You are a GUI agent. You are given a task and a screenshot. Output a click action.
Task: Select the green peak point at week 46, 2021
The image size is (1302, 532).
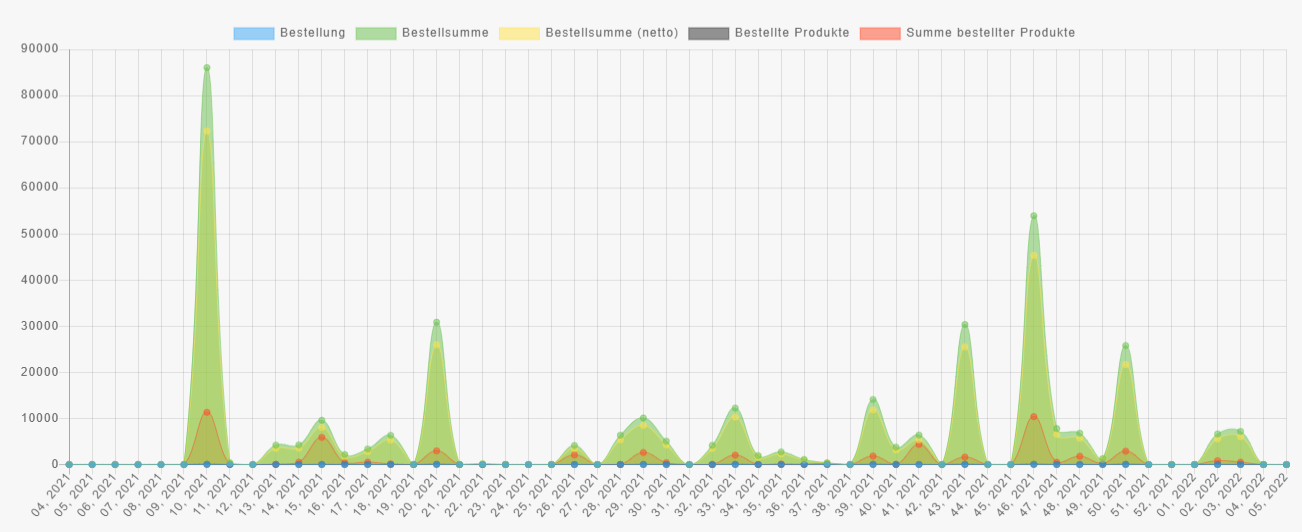click(x=1034, y=216)
